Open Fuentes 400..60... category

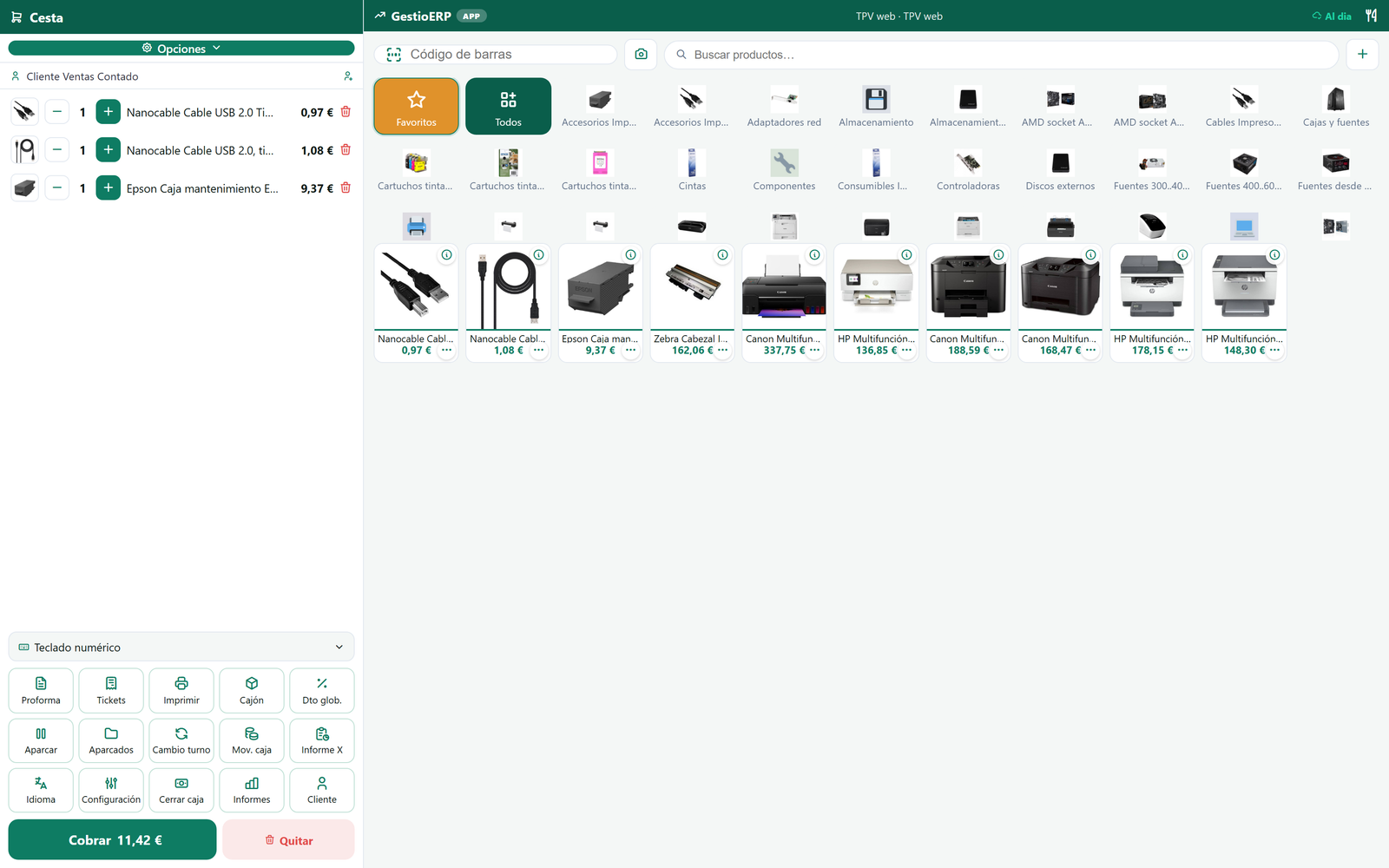1244,169
